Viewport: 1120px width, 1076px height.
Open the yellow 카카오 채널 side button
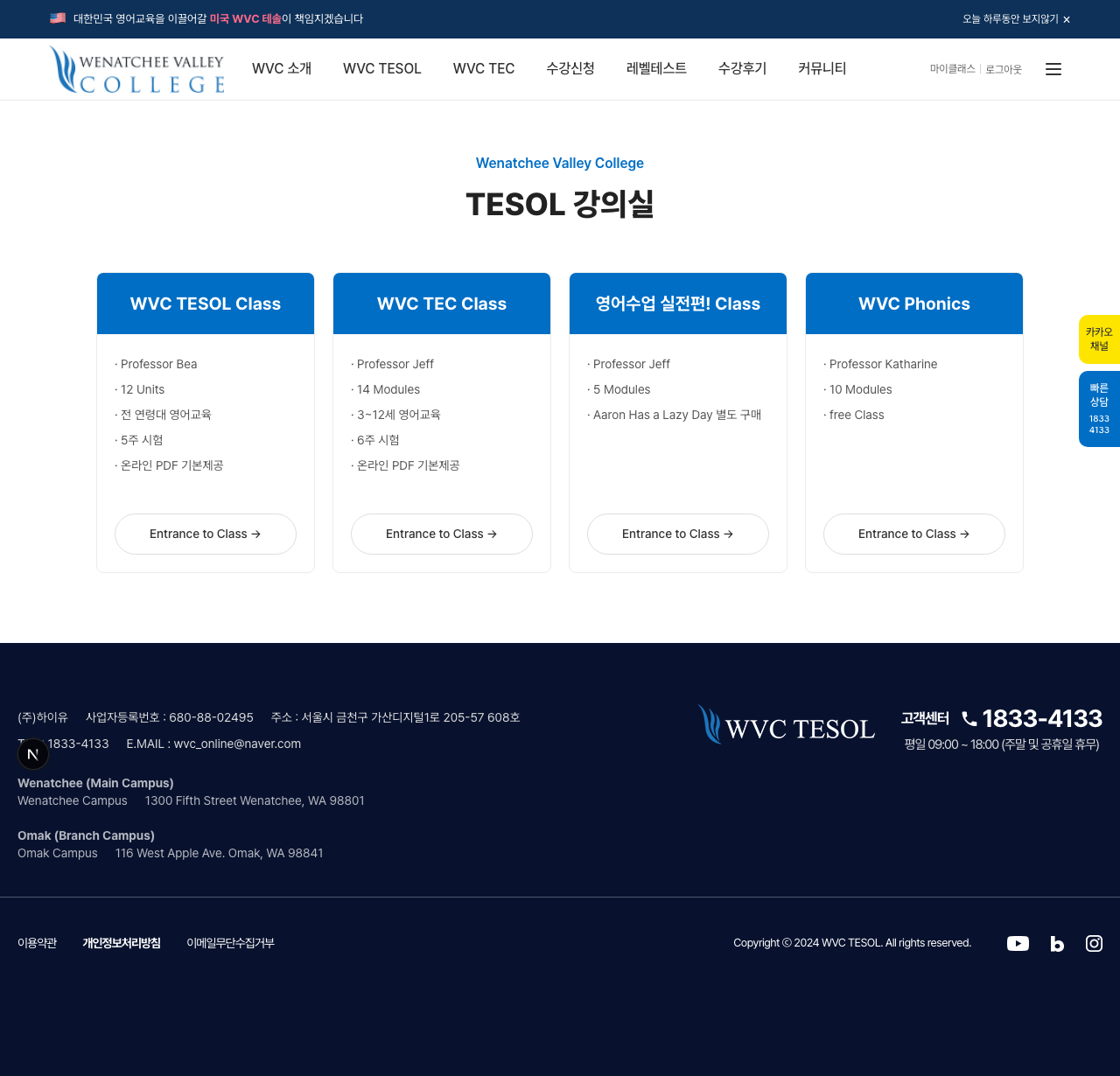pyautogui.click(x=1099, y=339)
